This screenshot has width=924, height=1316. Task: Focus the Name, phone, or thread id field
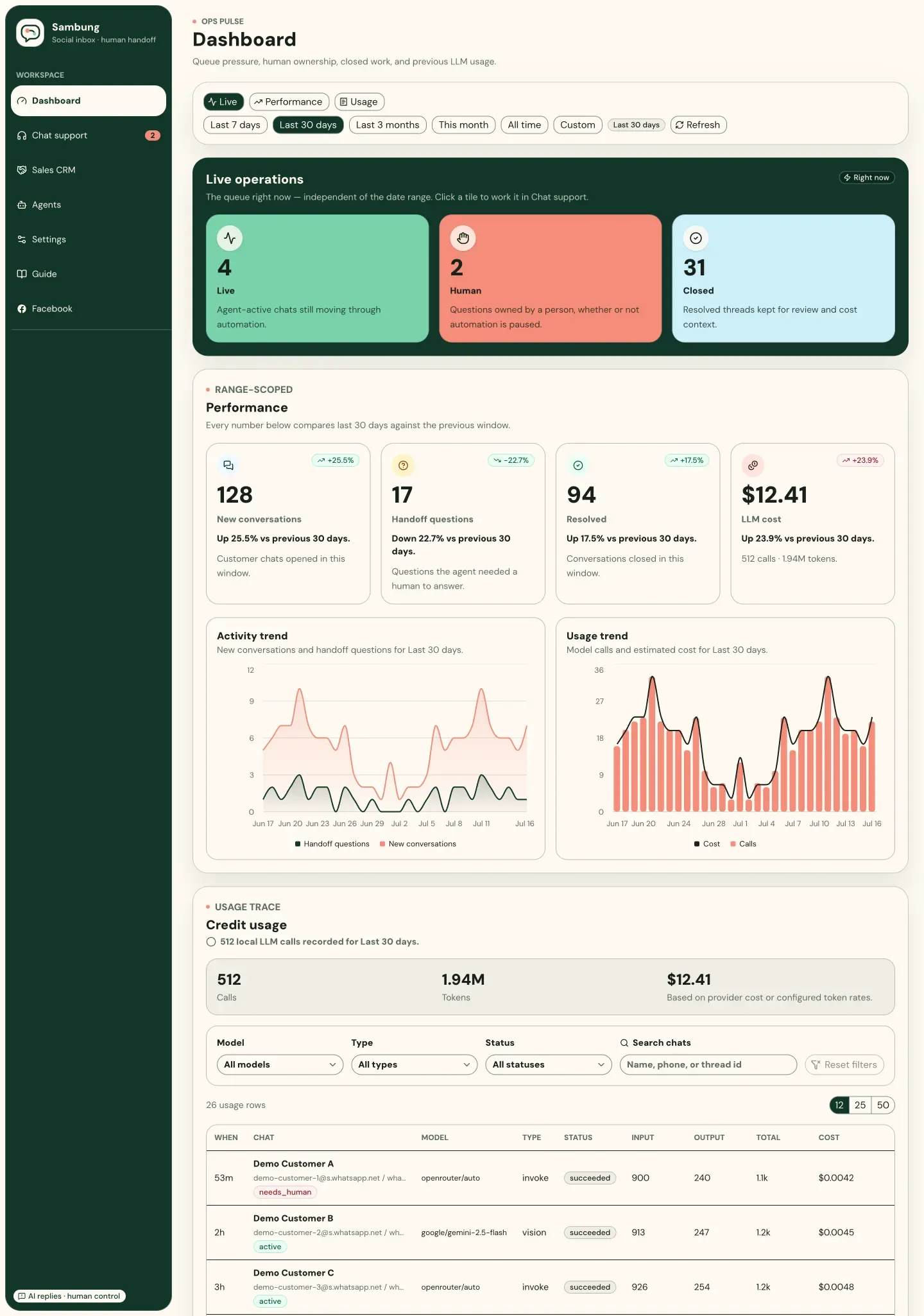[x=708, y=1064]
